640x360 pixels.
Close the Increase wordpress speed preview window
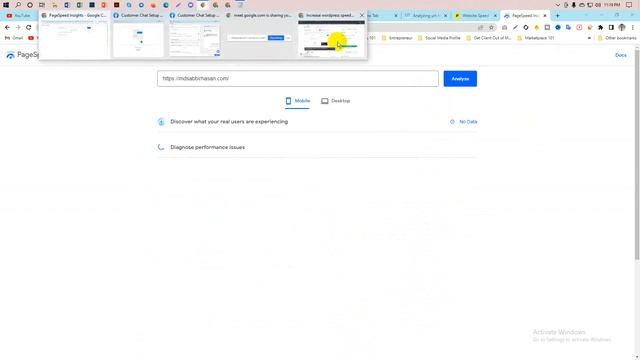coord(362,15)
